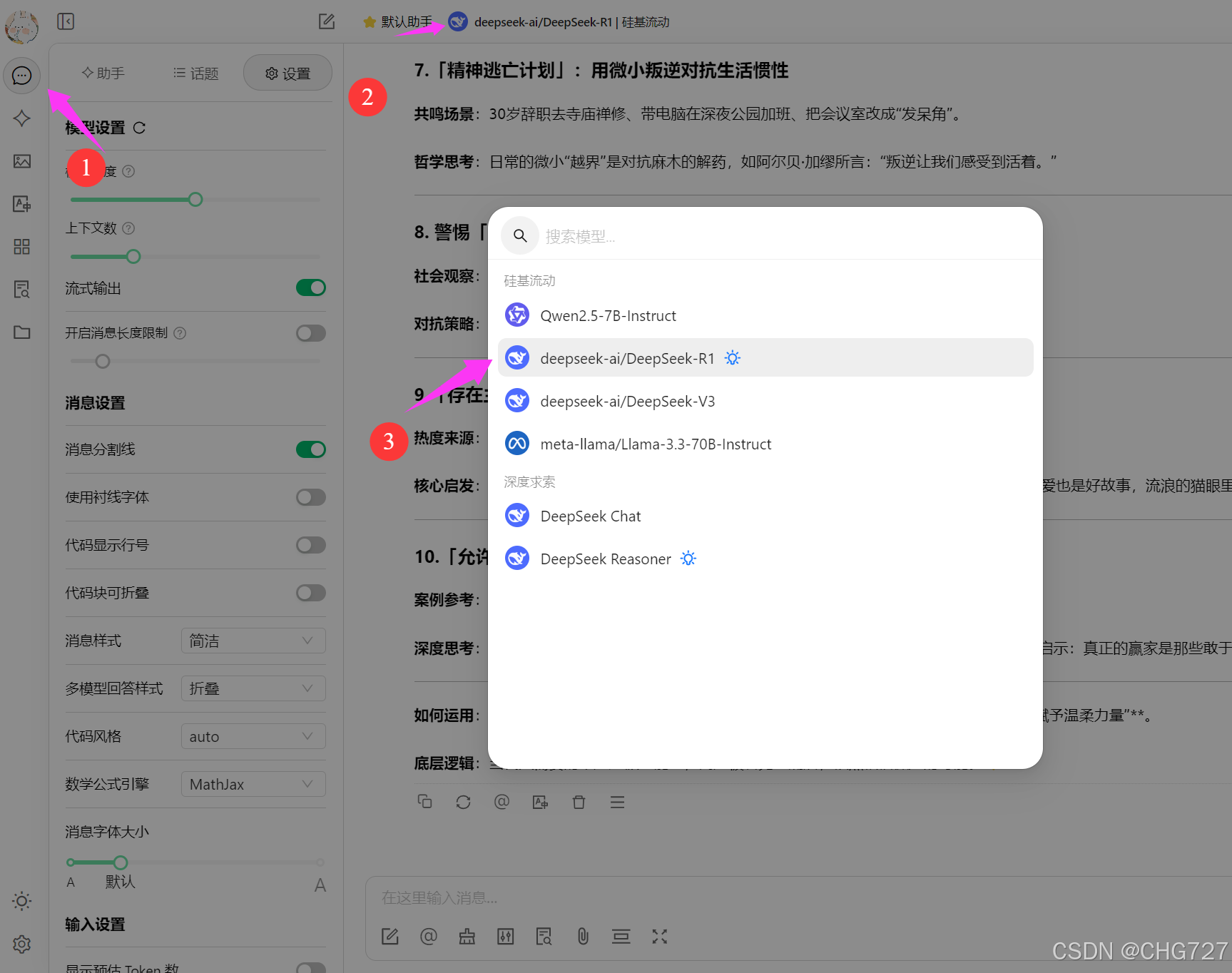Toggle 消息分割线 switch
The width and height of the screenshot is (1232, 973).
coord(311,449)
